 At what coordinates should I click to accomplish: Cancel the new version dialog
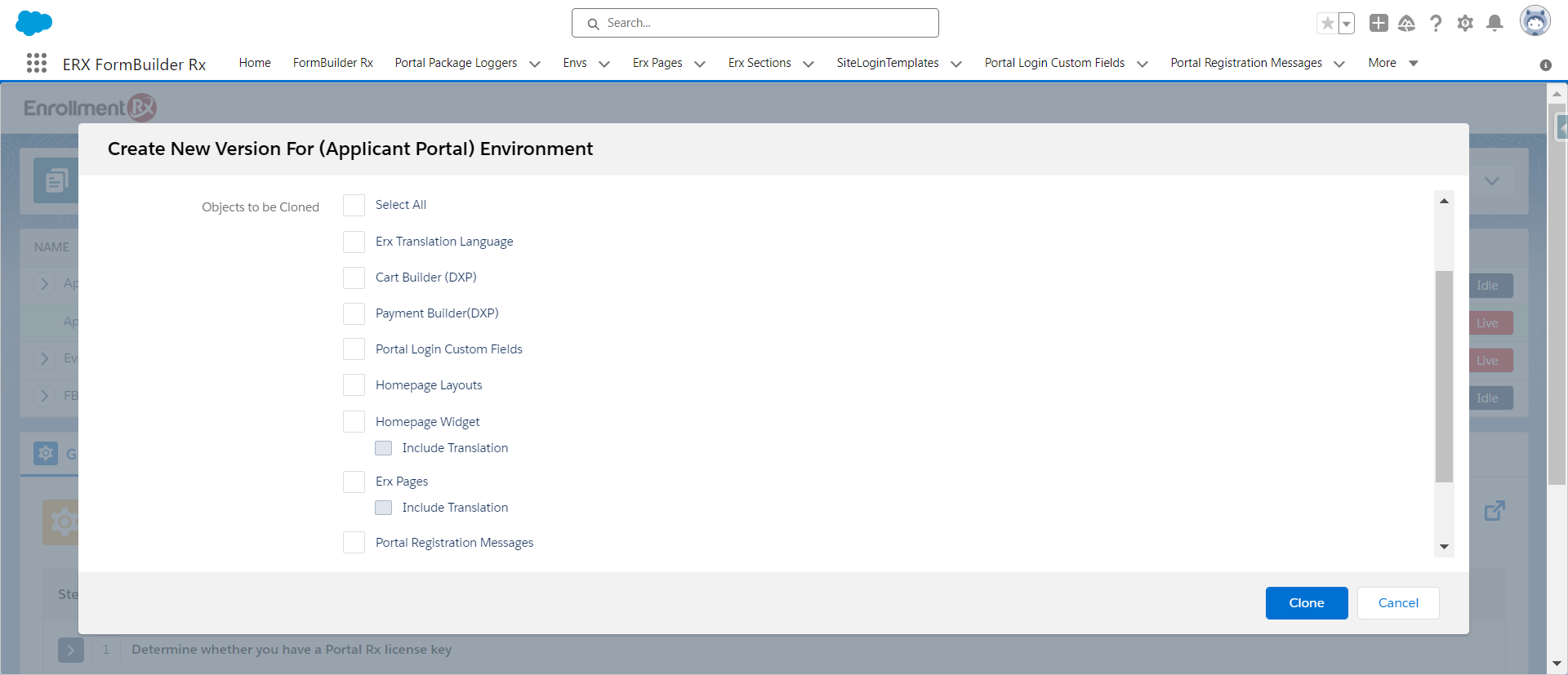coord(1397,603)
